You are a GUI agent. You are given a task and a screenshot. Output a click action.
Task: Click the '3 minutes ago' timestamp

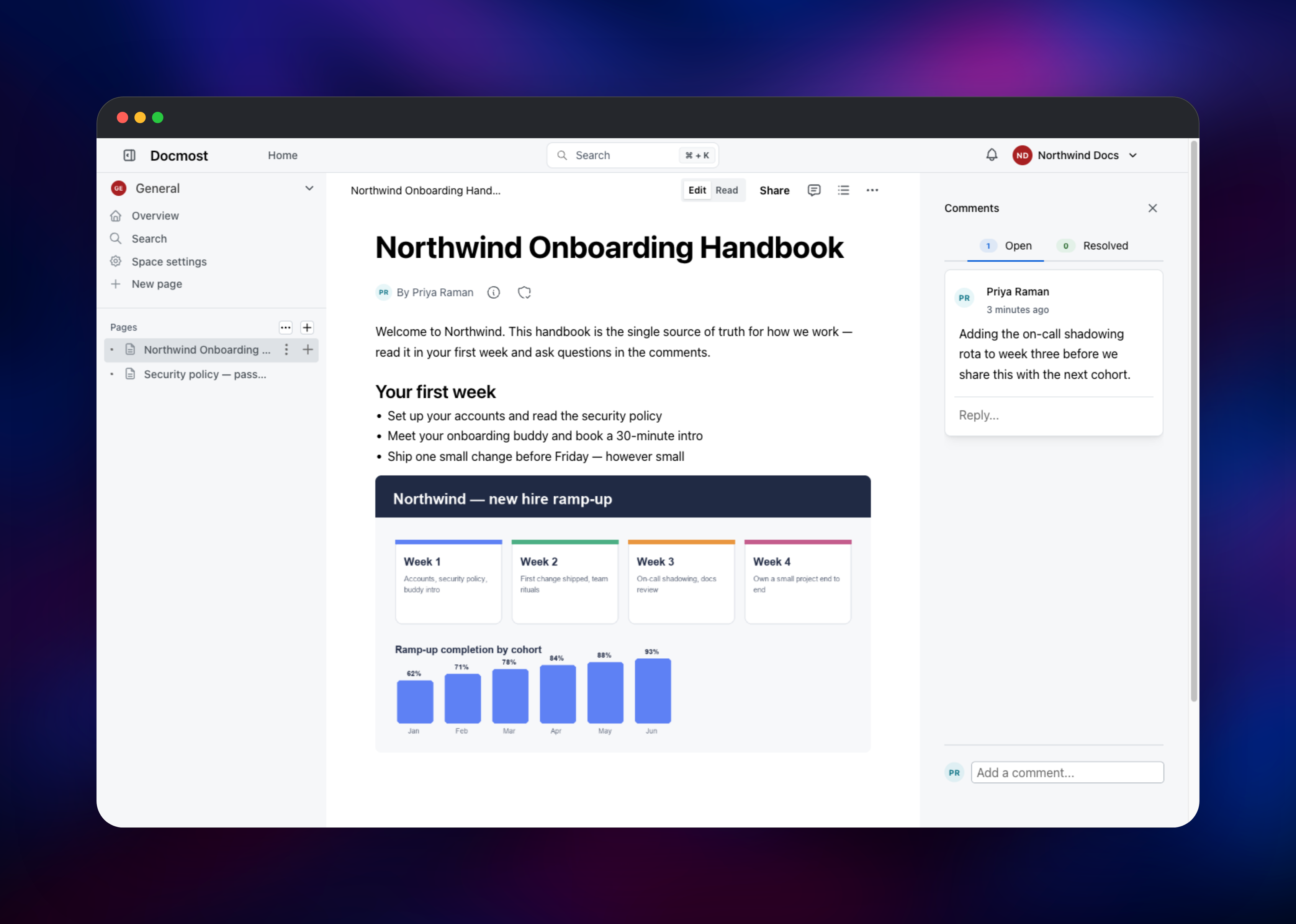pyautogui.click(x=1017, y=309)
